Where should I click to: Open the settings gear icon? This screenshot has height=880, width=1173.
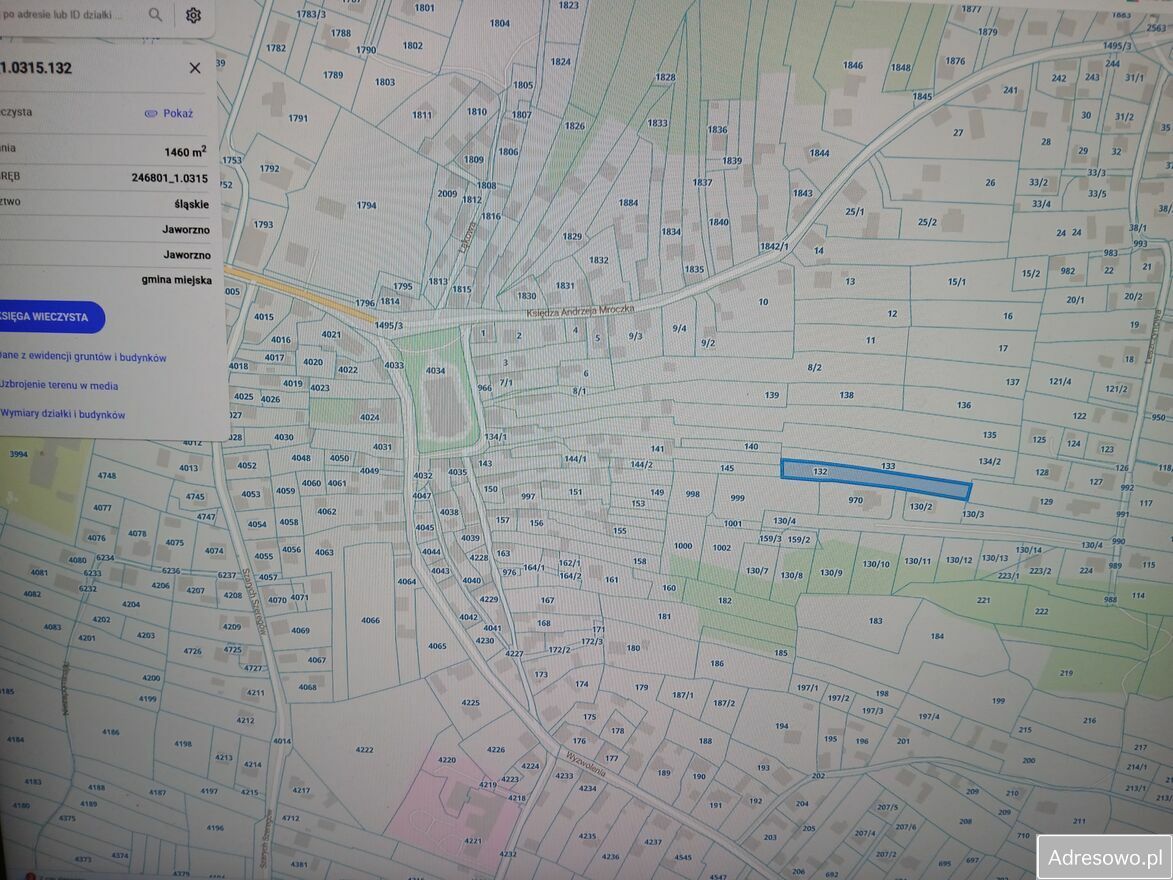point(193,15)
